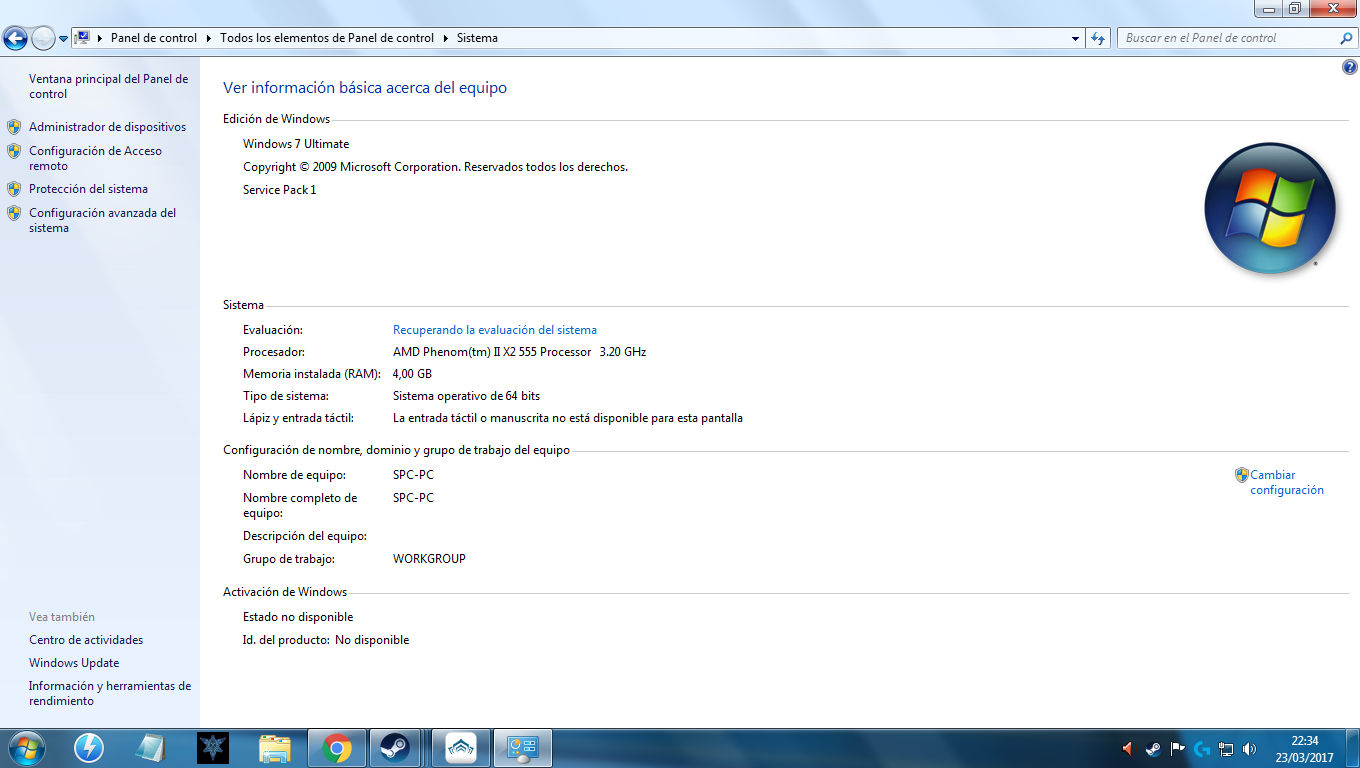
Task: Open the notepad taskbar icon
Action: [151, 748]
